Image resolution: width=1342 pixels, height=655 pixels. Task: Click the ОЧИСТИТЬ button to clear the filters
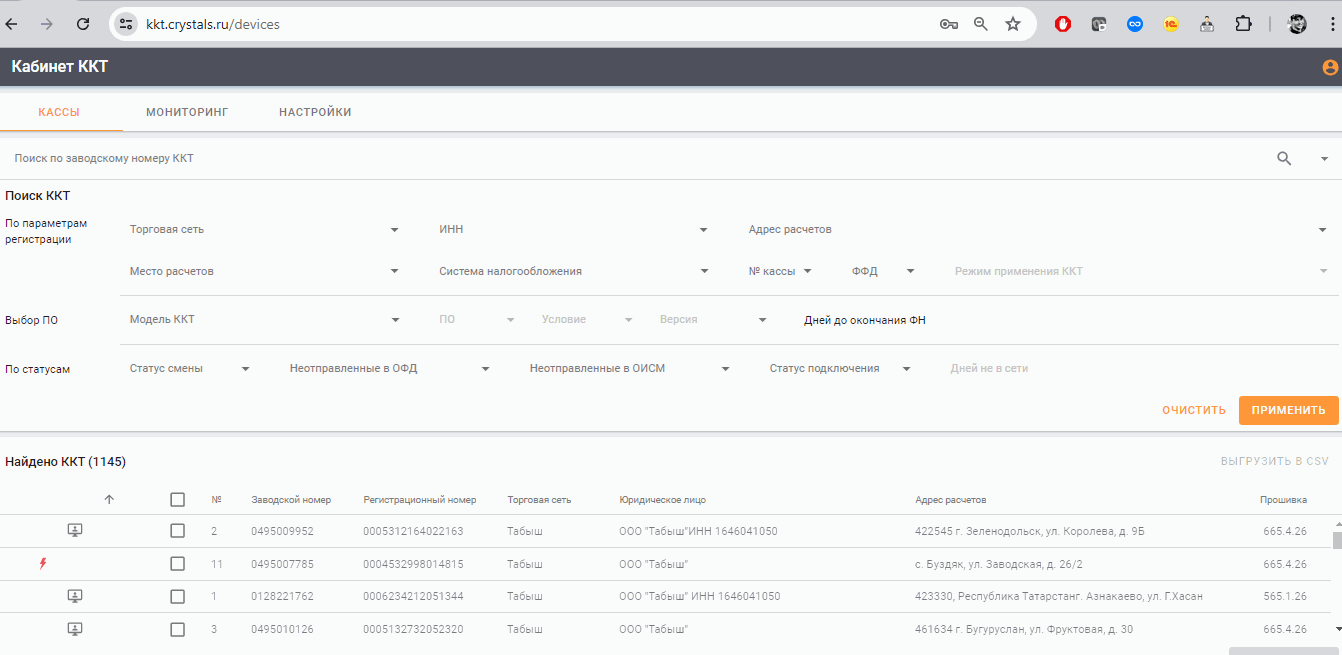pos(1194,410)
